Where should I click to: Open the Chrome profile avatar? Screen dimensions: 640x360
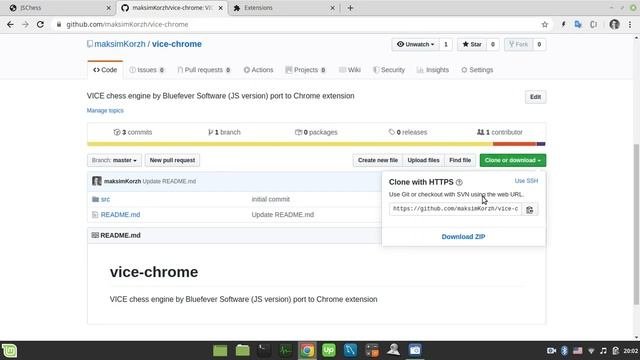pos(614,24)
